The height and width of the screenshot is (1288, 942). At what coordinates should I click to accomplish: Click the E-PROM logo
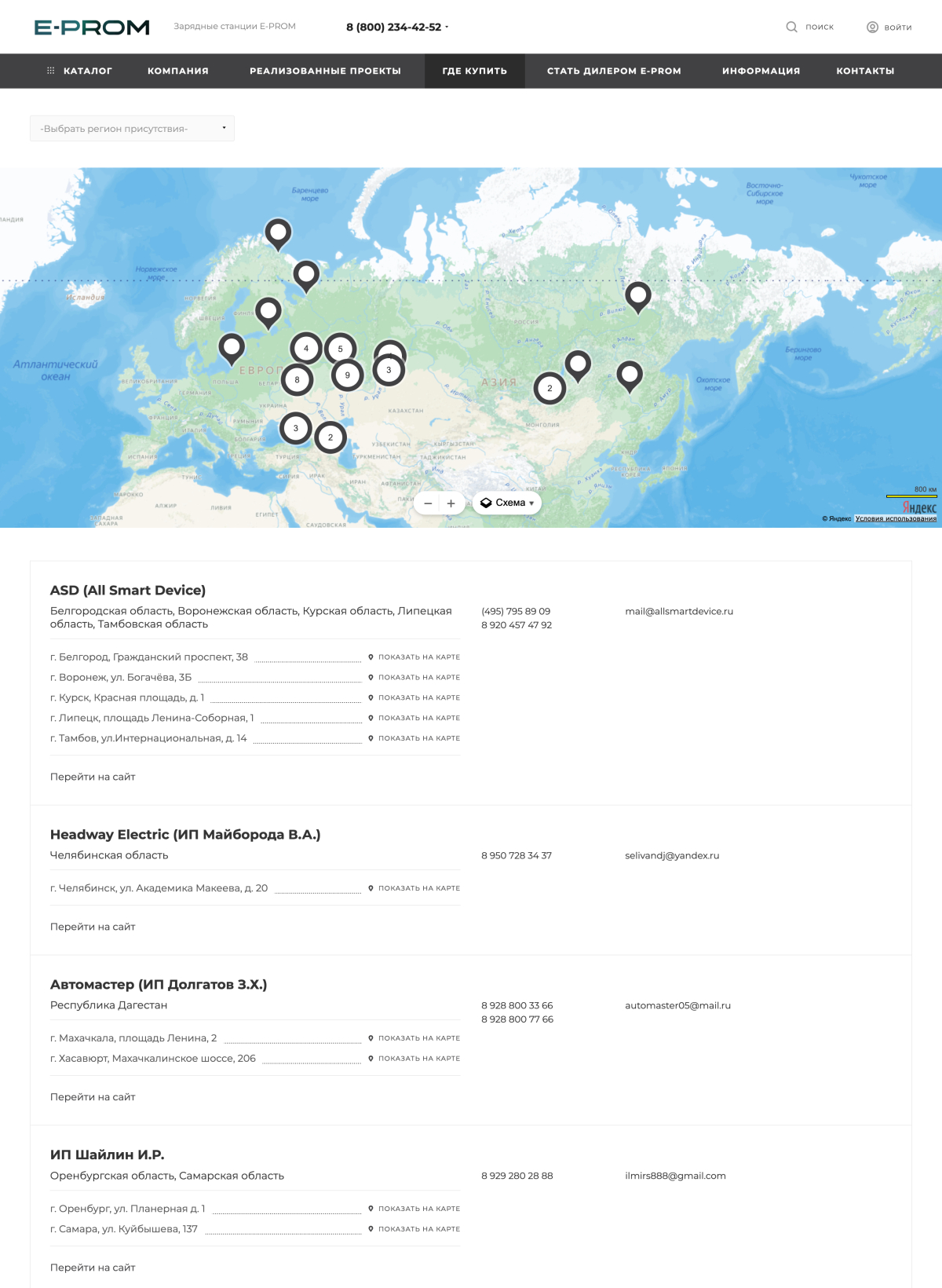coord(92,27)
